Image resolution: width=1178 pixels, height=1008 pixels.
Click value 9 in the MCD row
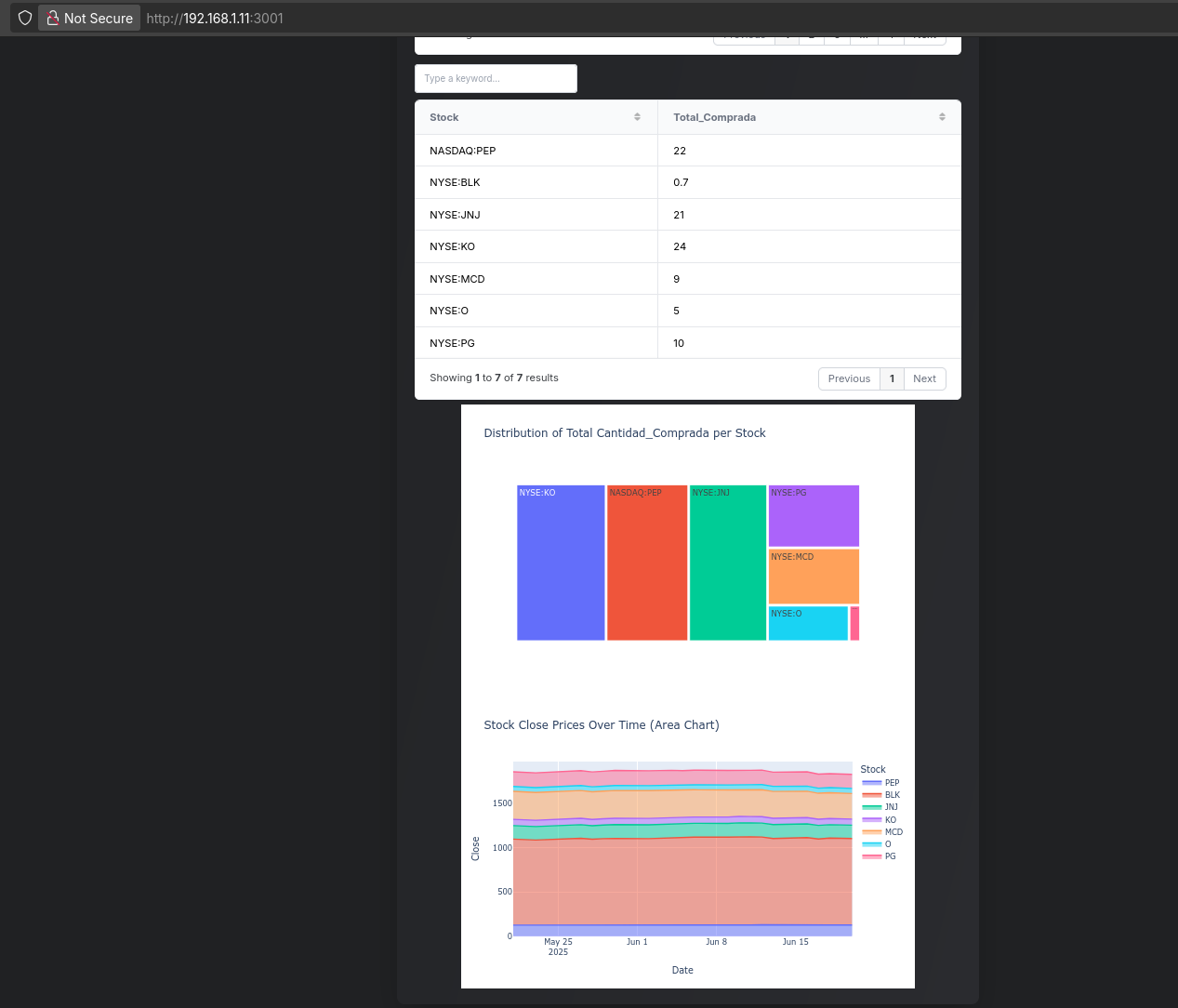pyautogui.click(x=676, y=279)
